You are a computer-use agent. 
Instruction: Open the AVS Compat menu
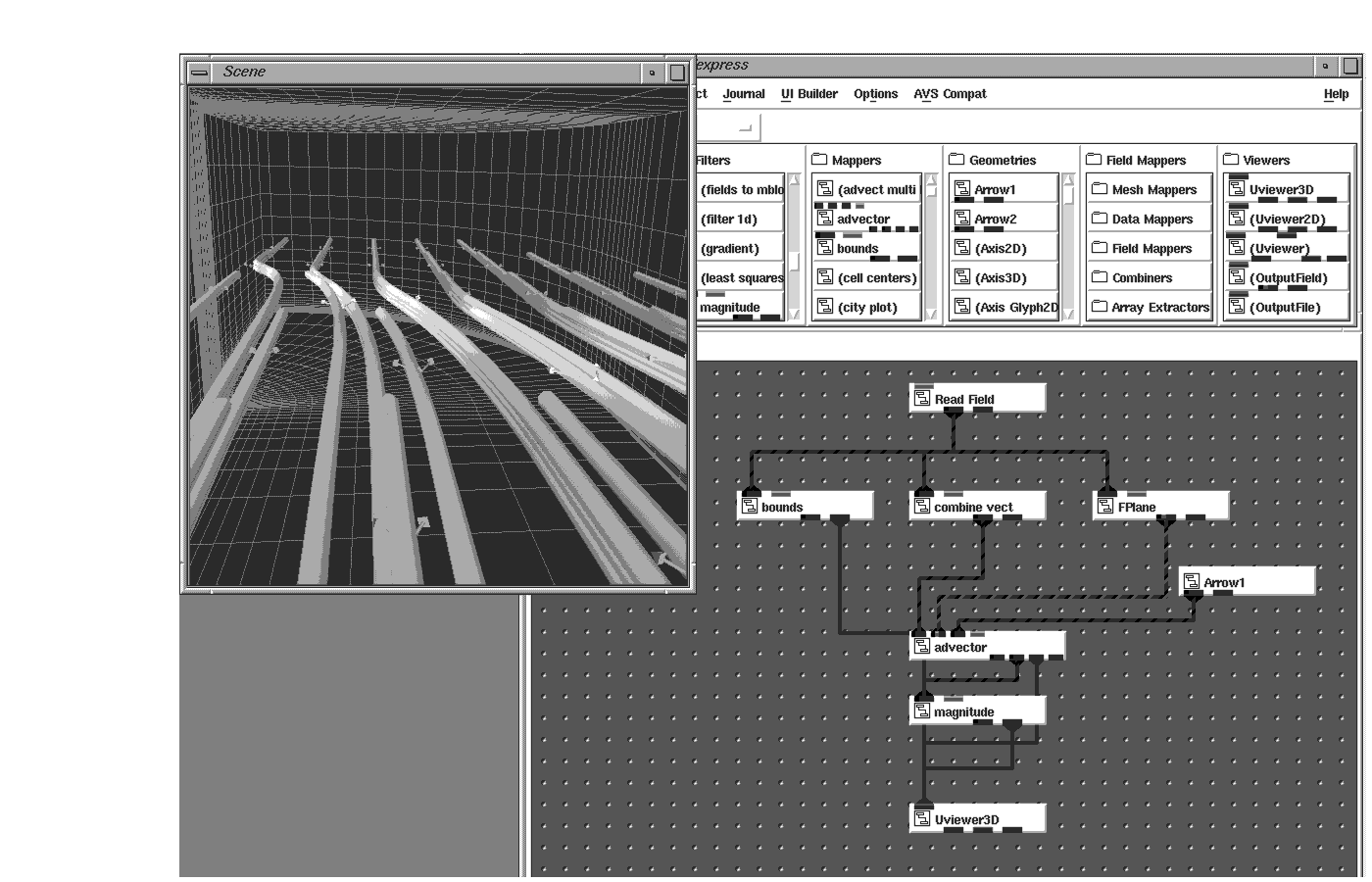click(950, 94)
